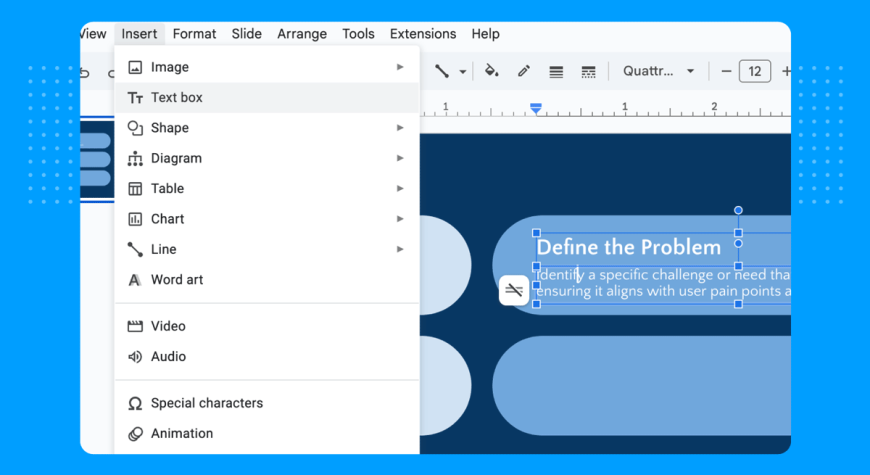Click the 'ensuring it aligns with user' text line
Viewport: 870px width, 475px height.
pyautogui.click(x=664, y=291)
